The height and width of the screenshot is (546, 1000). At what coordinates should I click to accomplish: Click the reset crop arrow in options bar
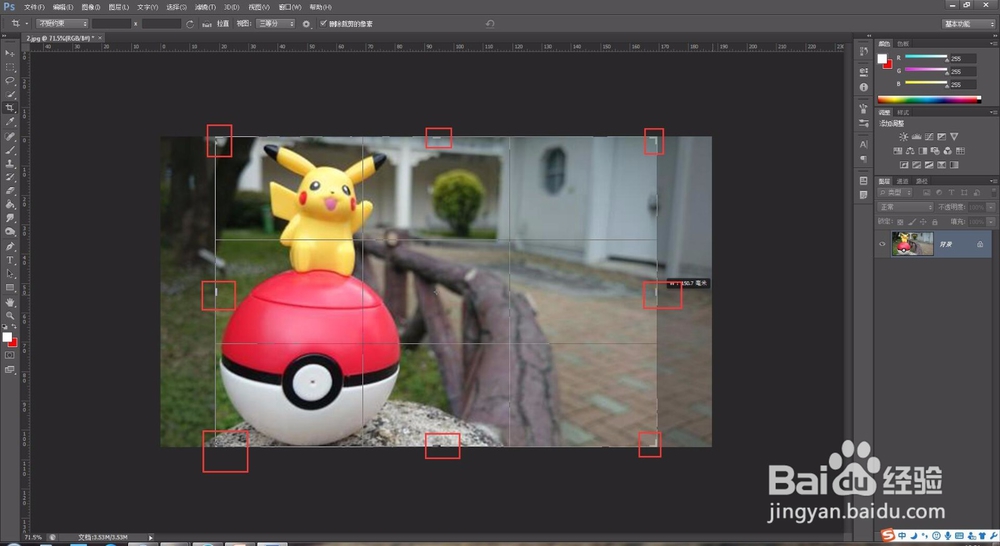click(x=490, y=24)
